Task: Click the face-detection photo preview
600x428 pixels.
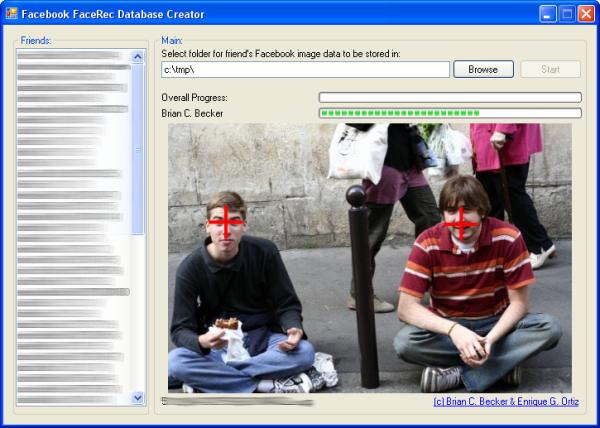Action: 370,258
